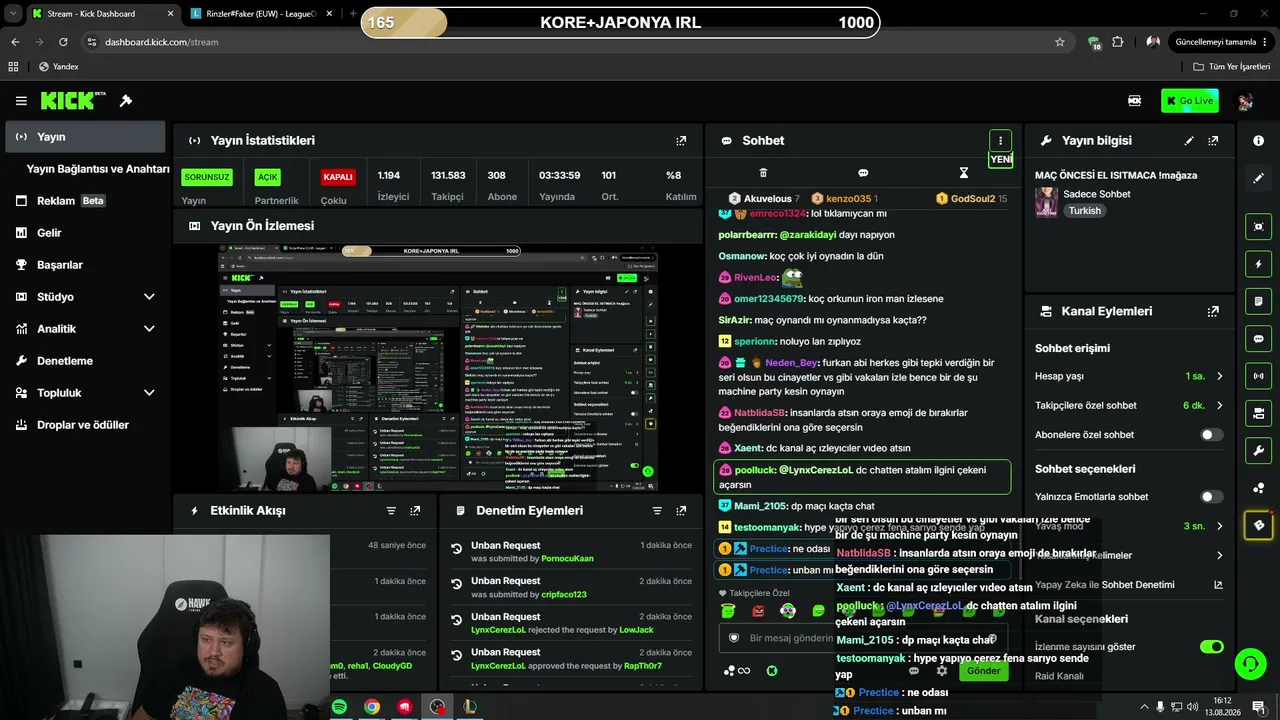This screenshot has height=720, width=1280.
Task: Open Hesap yaşı setting chevron
Action: coord(1220,377)
